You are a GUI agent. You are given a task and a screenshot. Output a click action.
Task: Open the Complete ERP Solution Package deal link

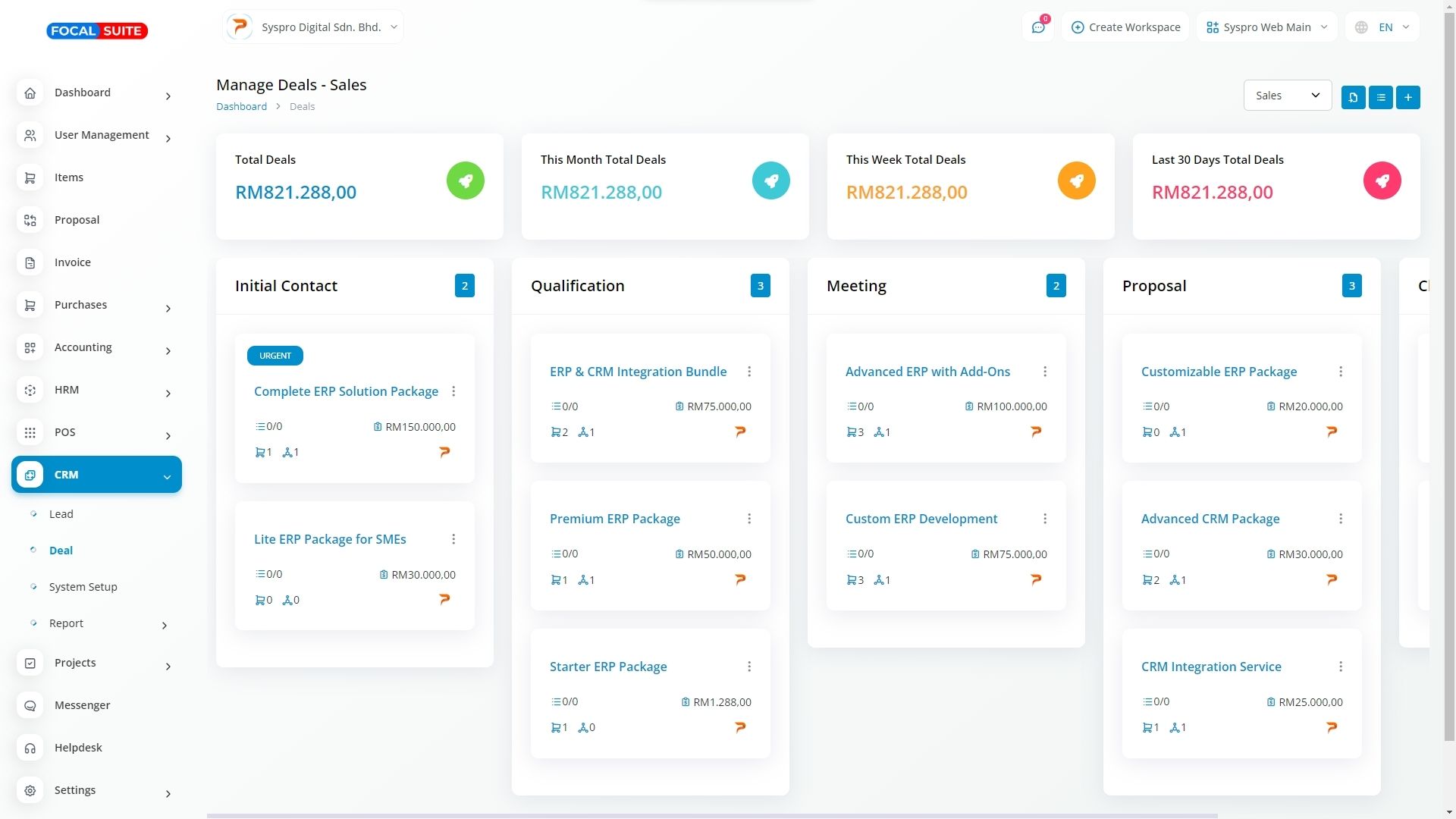(x=346, y=391)
